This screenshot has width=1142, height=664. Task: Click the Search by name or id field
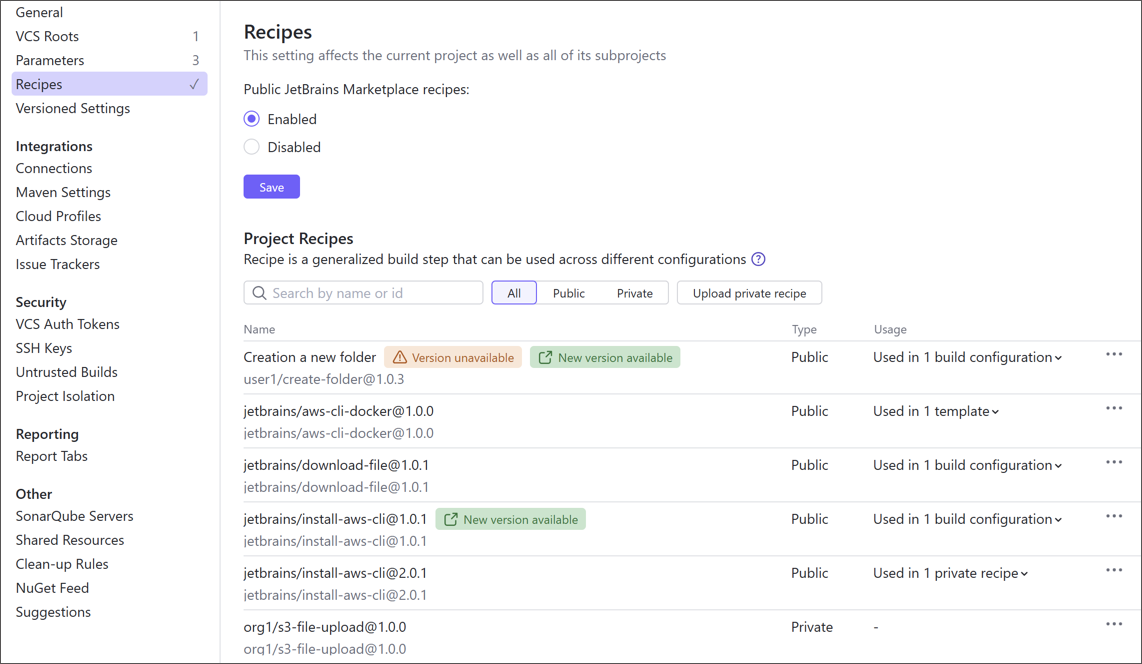point(370,292)
